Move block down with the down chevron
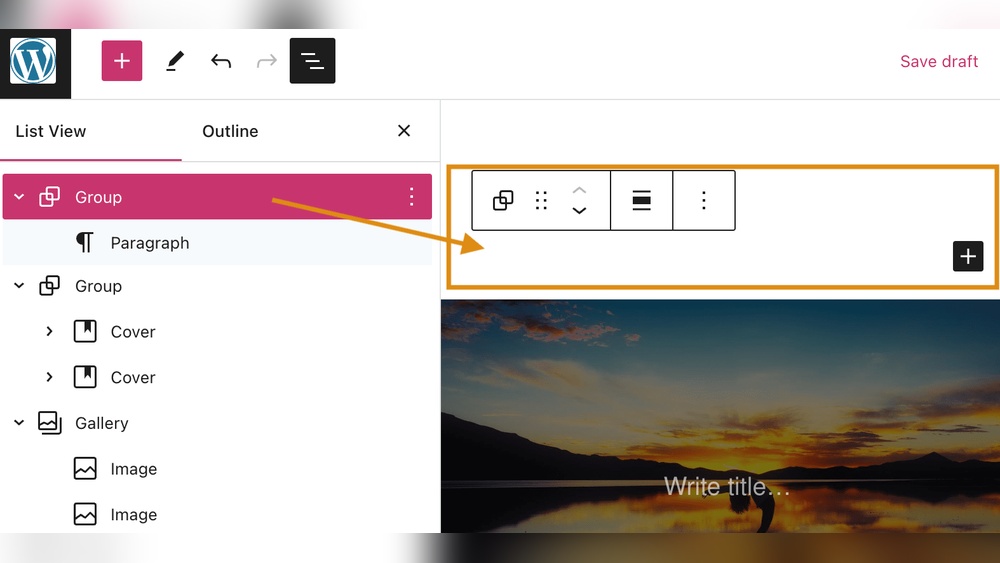The width and height of the screenshot is (1000, 563). click(x=579, y=210)
